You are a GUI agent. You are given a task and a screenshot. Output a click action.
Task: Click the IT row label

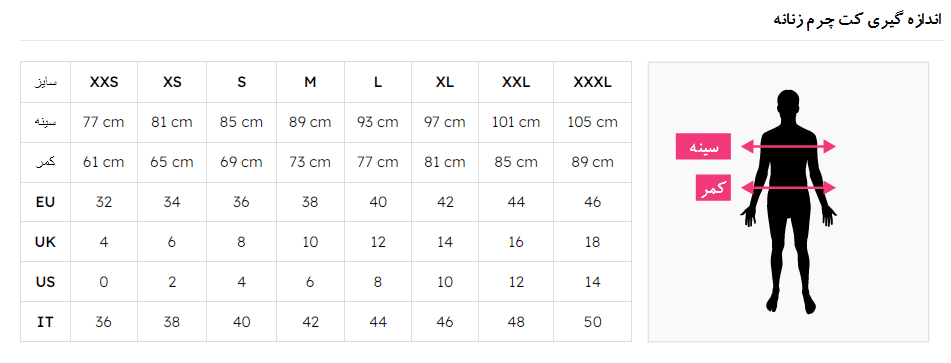click(x=45, y=322)
